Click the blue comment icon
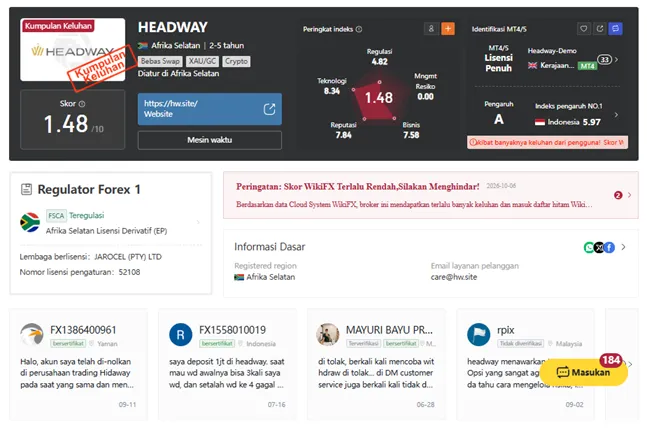Screen dimensions: 647x428 [615, 28]
